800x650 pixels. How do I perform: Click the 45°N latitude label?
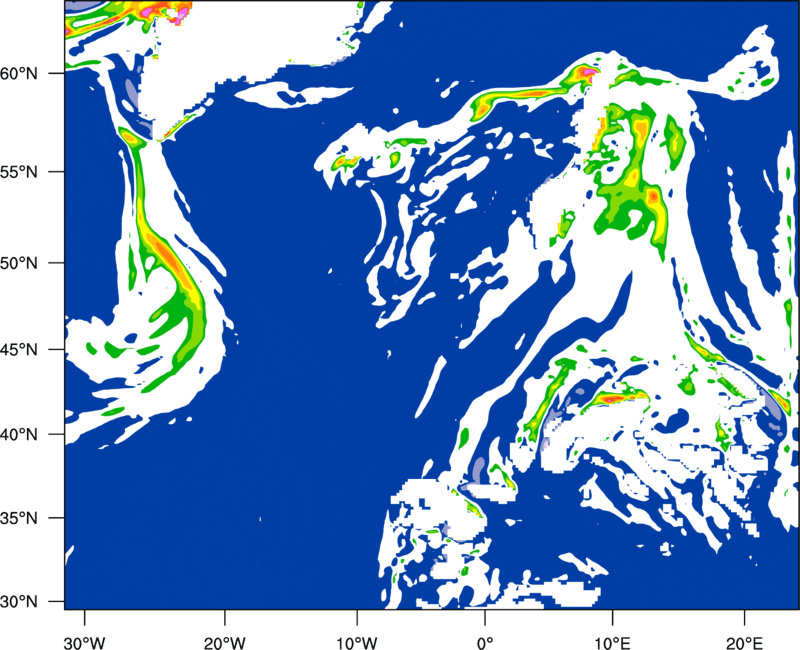point(19,349)
